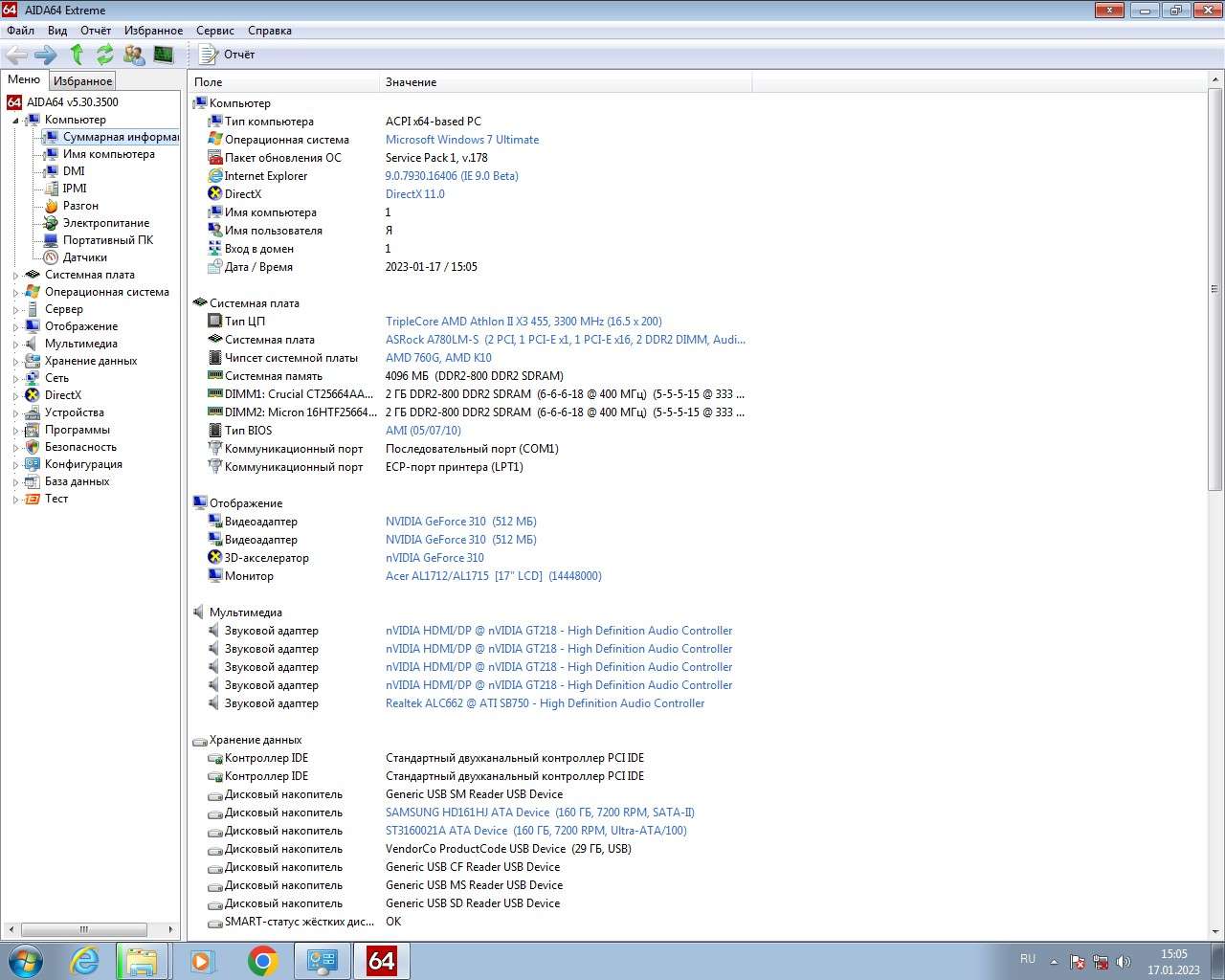
Task: Expand the Системная плата tree node
Action: coord(15,276)
